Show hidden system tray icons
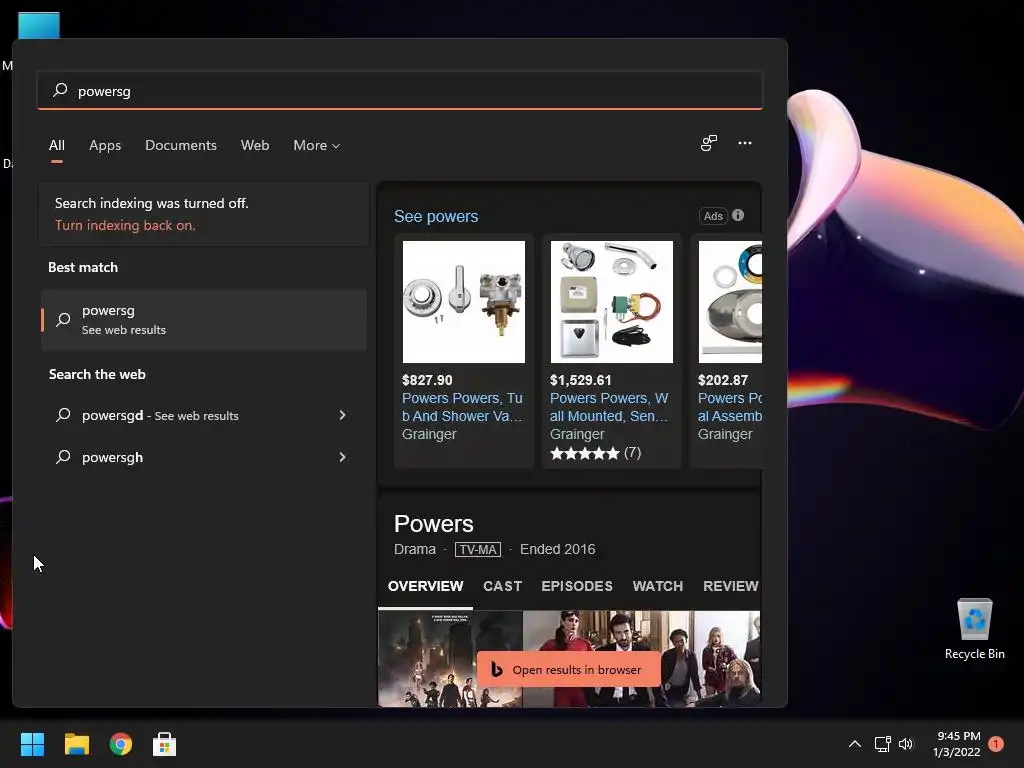Image resolution: width=1024 pixels, height=768 pixels. 854,744
